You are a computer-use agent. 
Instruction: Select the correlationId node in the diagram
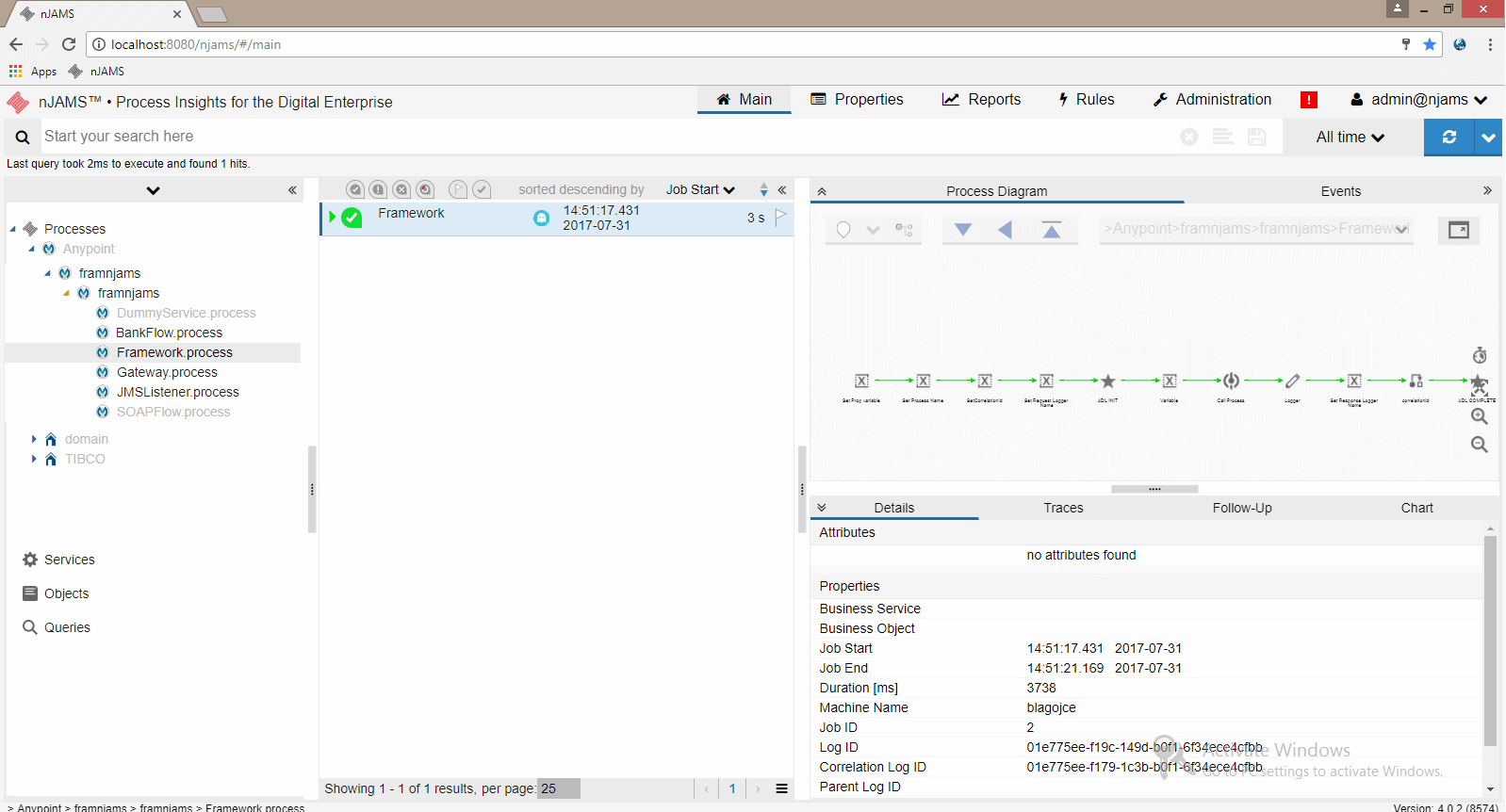click(1416, 381)
